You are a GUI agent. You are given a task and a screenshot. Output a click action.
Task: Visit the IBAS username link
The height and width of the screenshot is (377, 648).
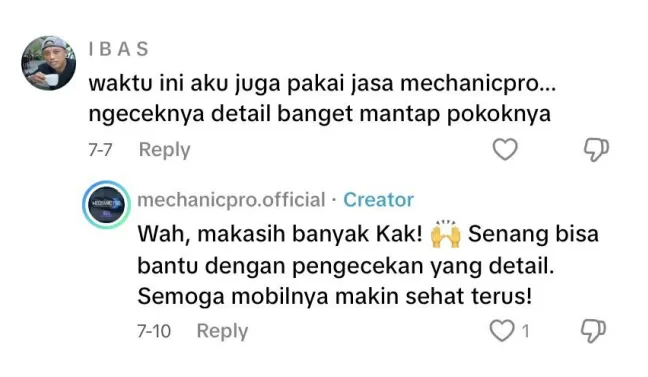(x=118, y=49)
